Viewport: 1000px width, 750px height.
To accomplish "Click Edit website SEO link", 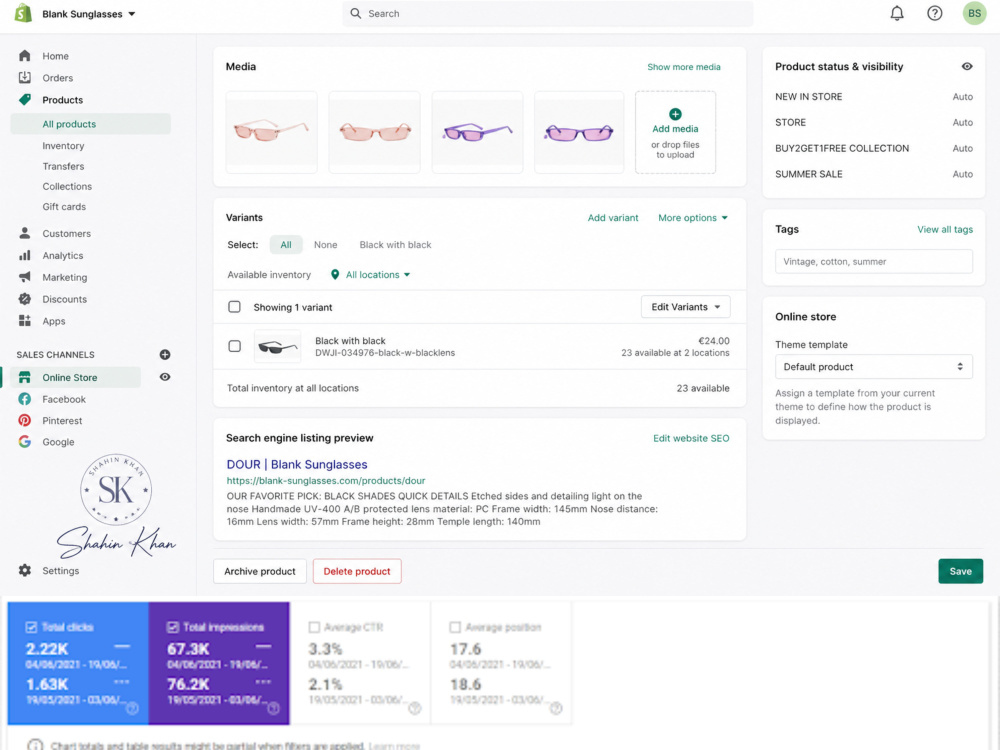I will coord(691,439).
